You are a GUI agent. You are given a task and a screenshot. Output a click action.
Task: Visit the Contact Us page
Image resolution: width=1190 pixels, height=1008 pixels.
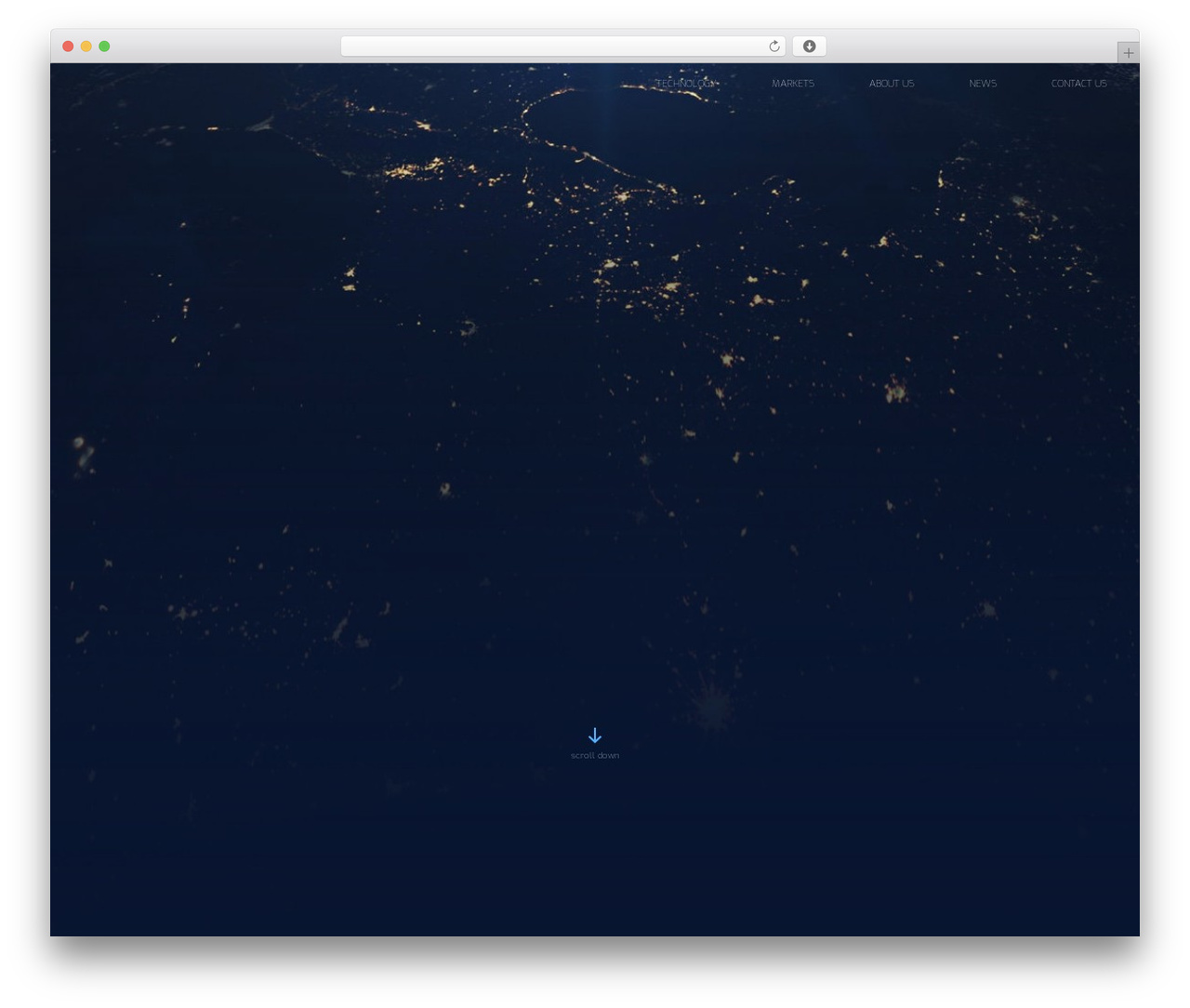1078,84
